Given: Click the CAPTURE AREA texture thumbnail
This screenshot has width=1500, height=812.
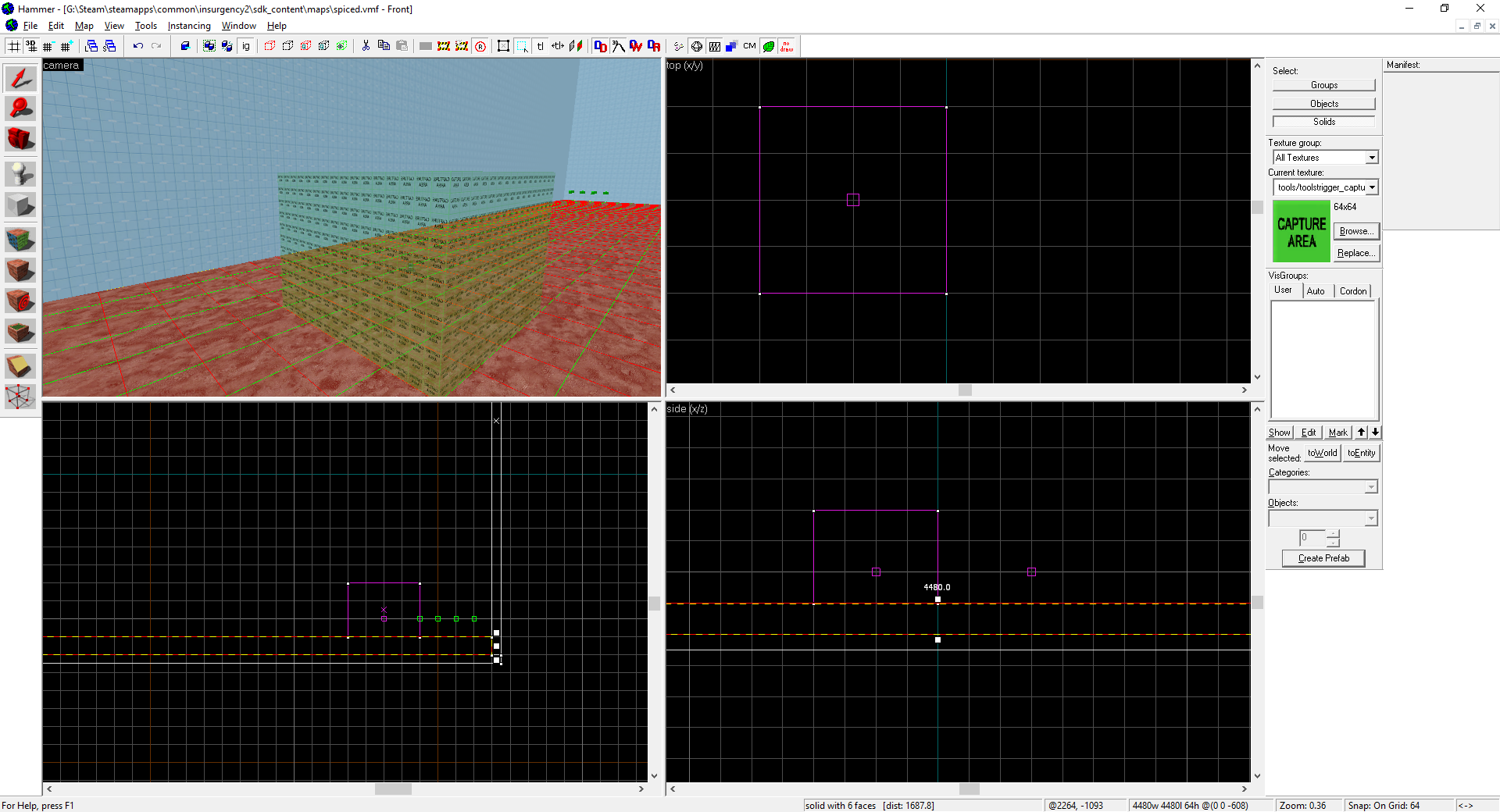Looking at the screenshot, I should pyautogui.click(x=1301, y=232).
